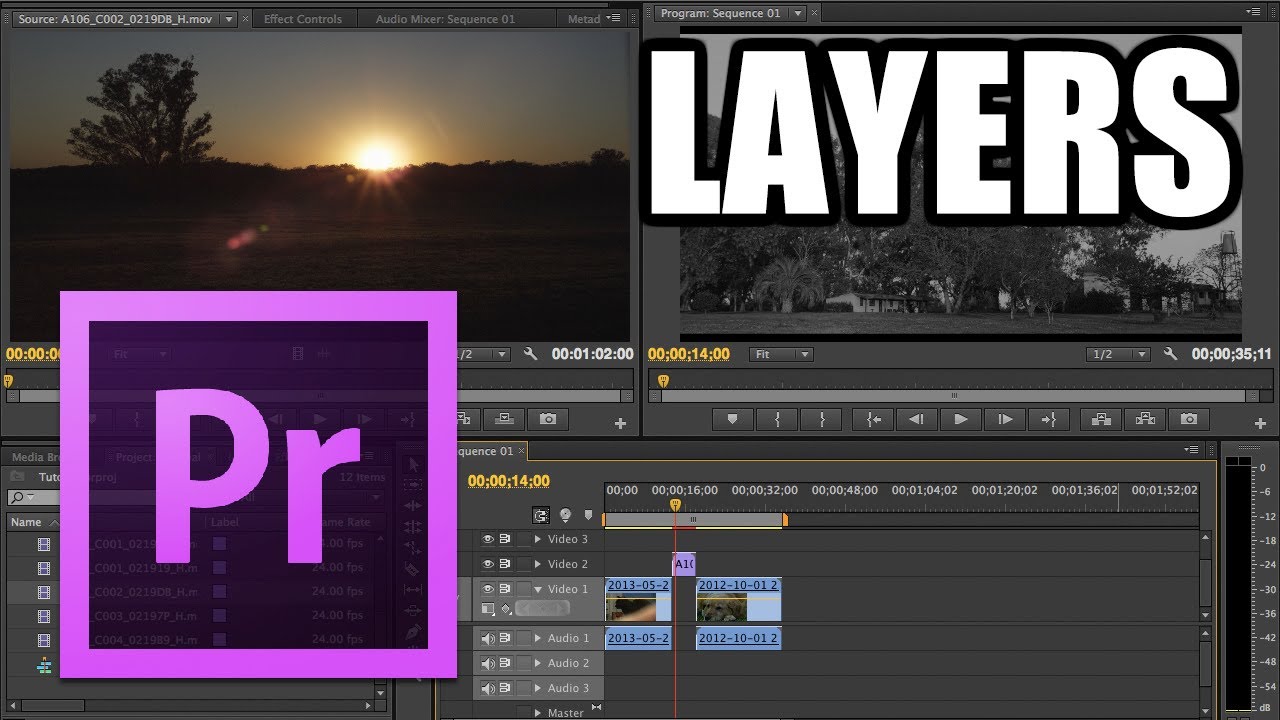Switch to the Effect Controls tab
The image size is (1280, 720).
click(303, 19)
